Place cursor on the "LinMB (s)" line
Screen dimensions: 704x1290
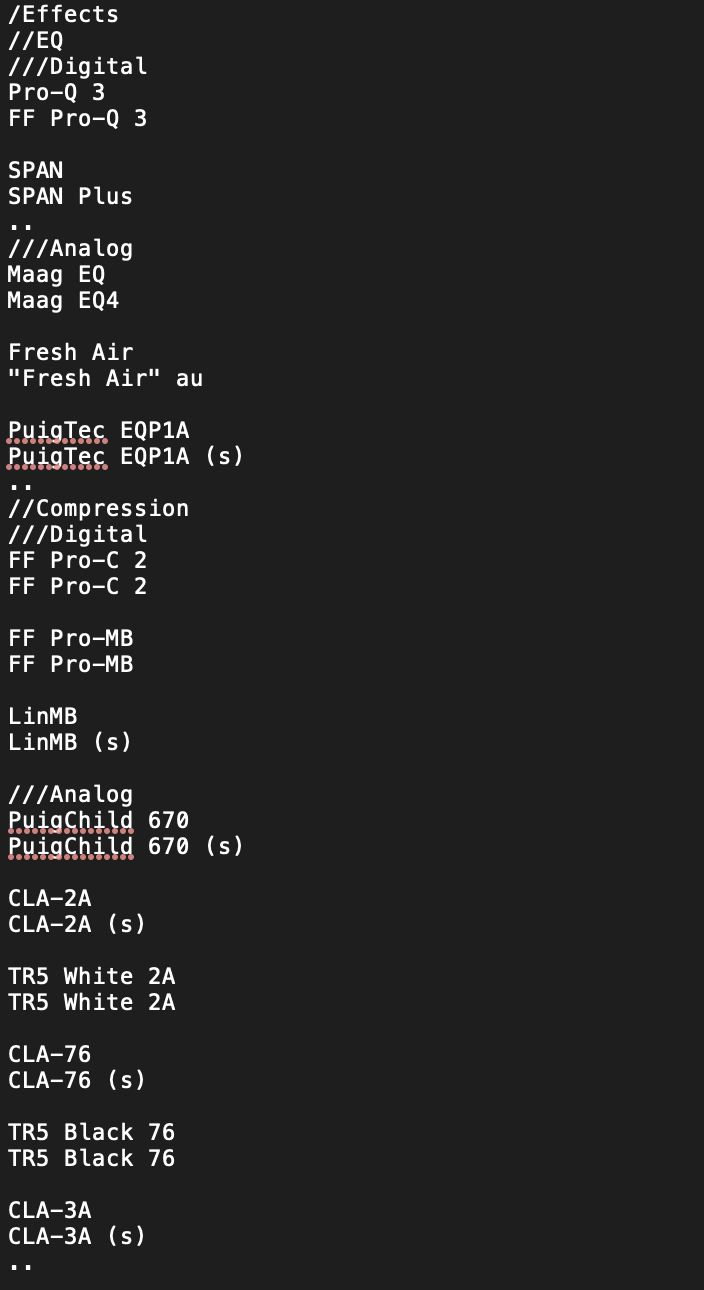click(x=70, y=743)
